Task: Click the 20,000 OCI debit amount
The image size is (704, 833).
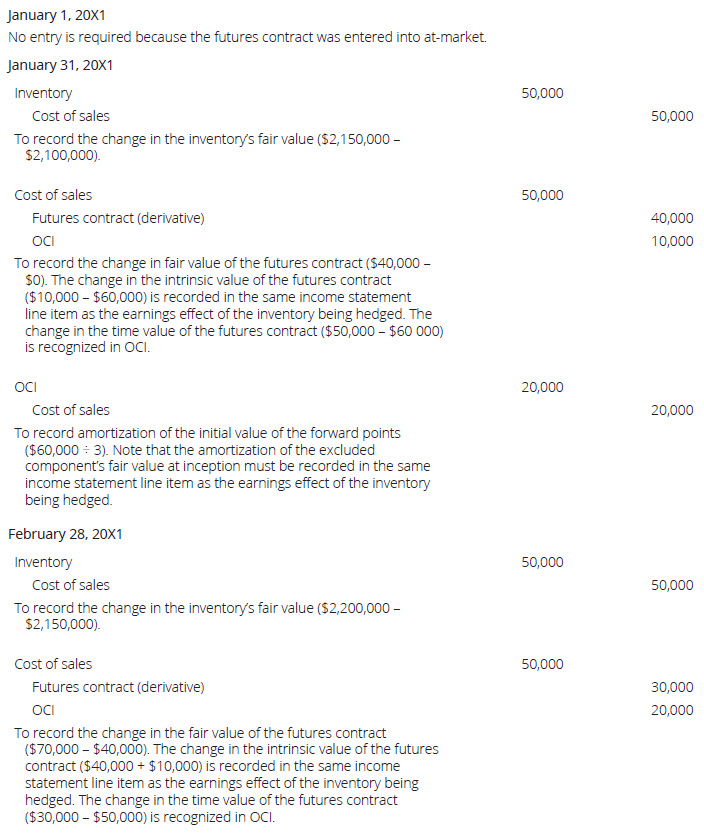Action: [542, 387]
